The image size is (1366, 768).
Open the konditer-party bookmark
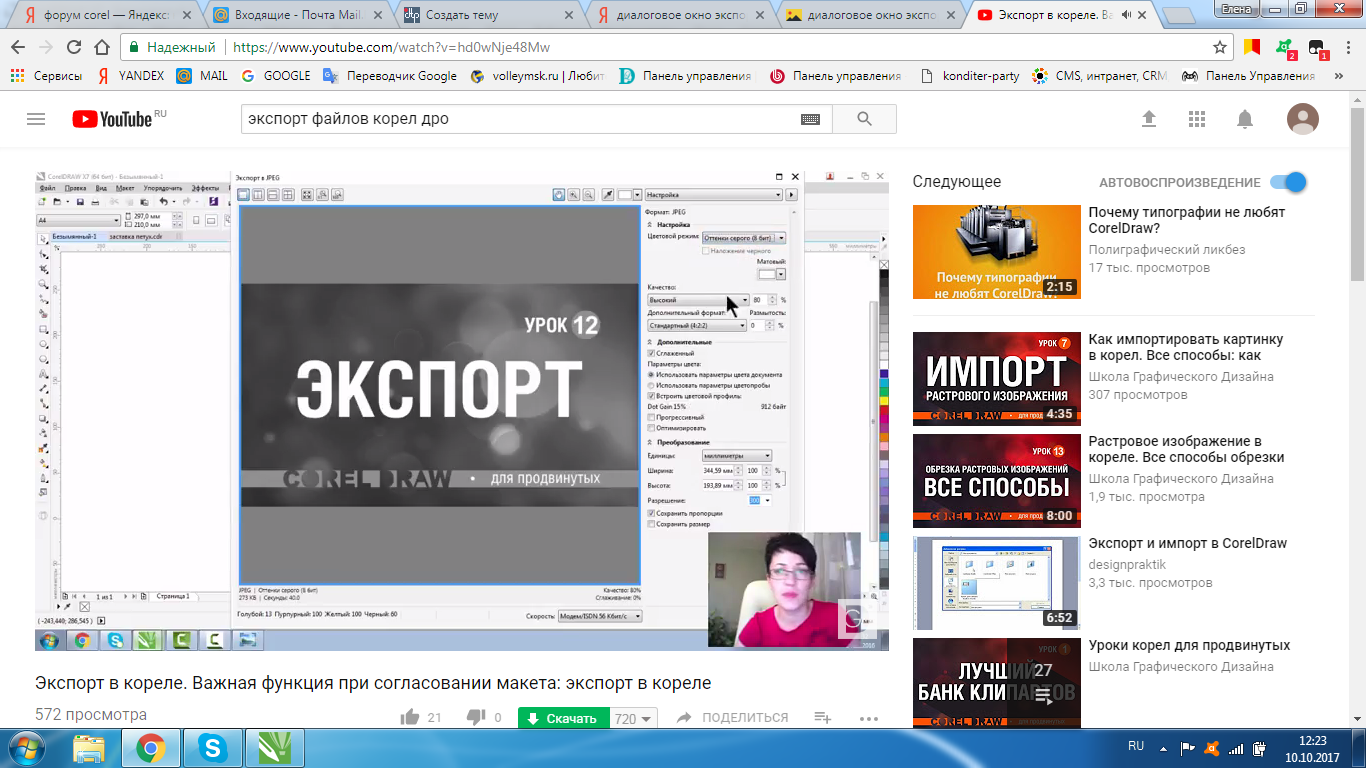(x=969, y=75)
